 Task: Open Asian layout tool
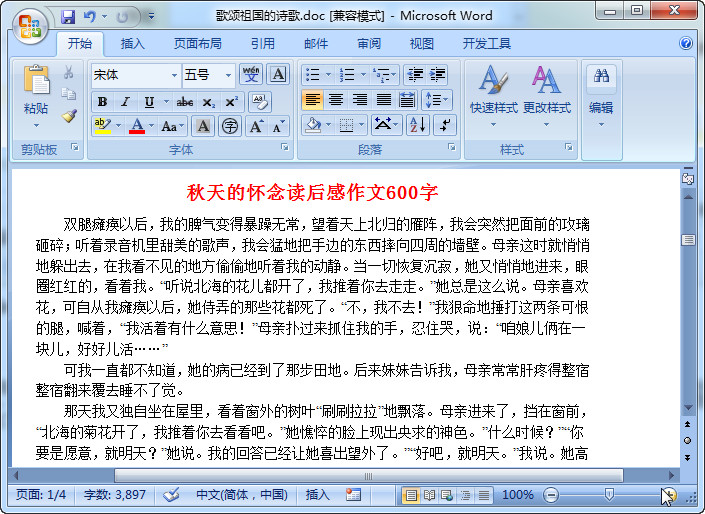pos(386,125)
